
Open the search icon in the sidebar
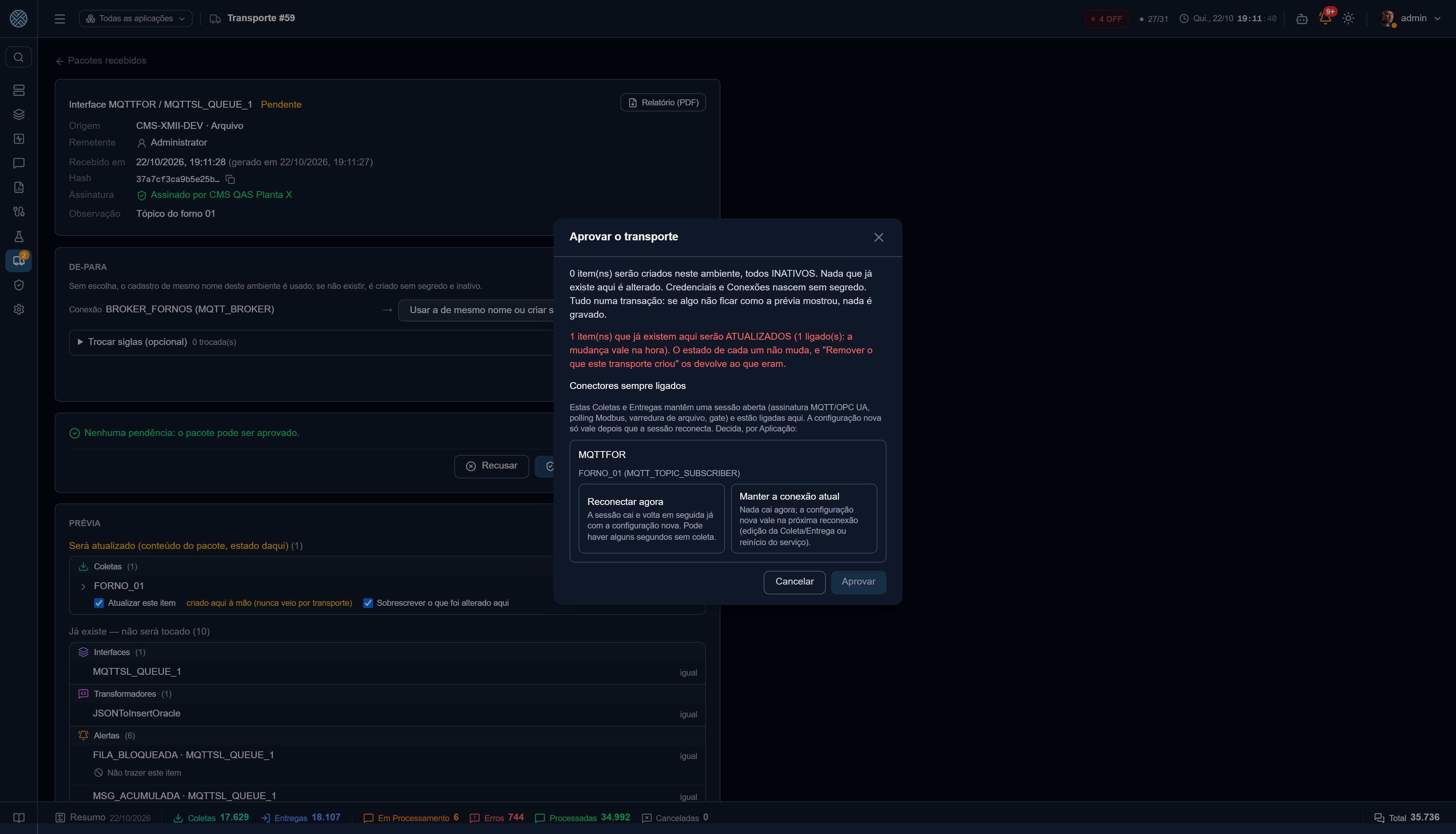click(x=19, y=57)
